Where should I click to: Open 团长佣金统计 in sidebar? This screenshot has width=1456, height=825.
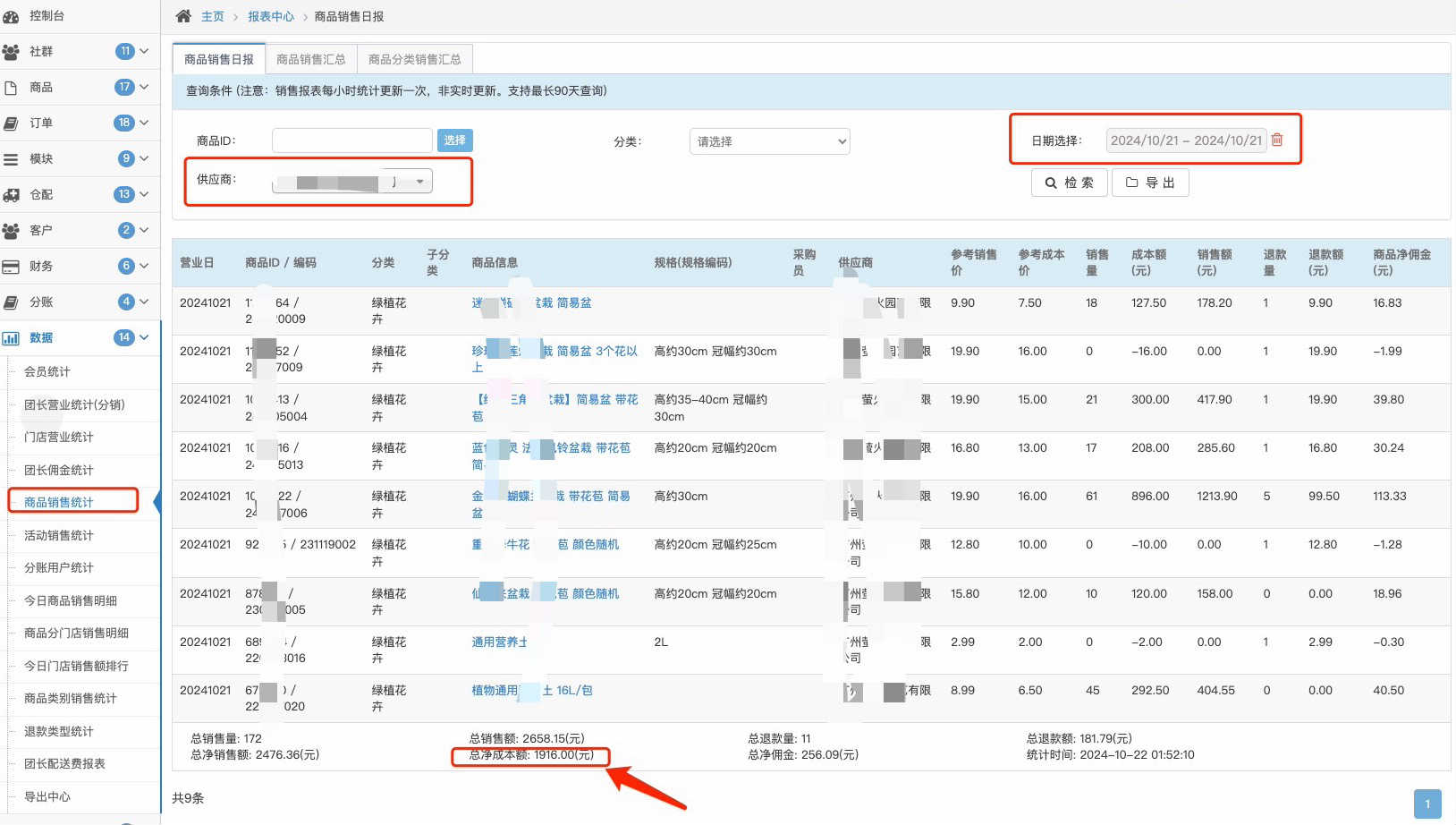pos(59,470)
